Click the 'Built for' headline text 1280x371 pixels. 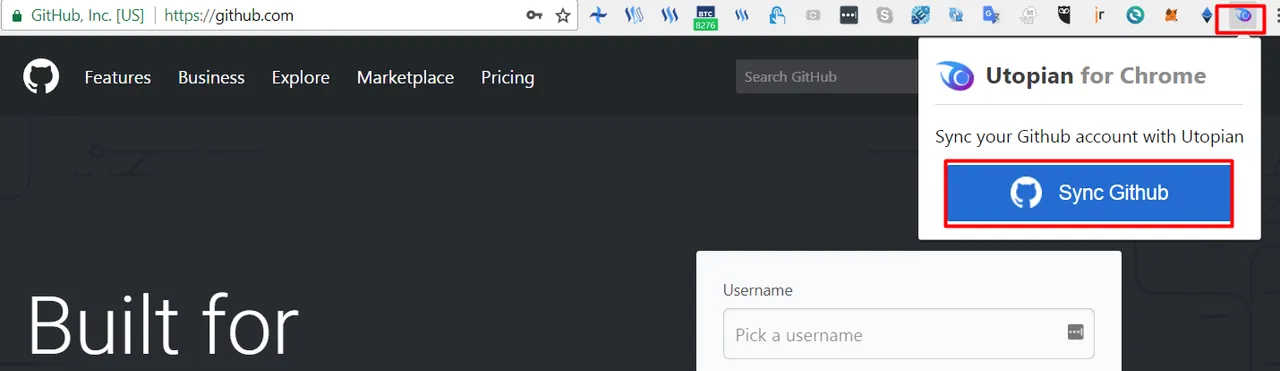(x=164, y=326)
